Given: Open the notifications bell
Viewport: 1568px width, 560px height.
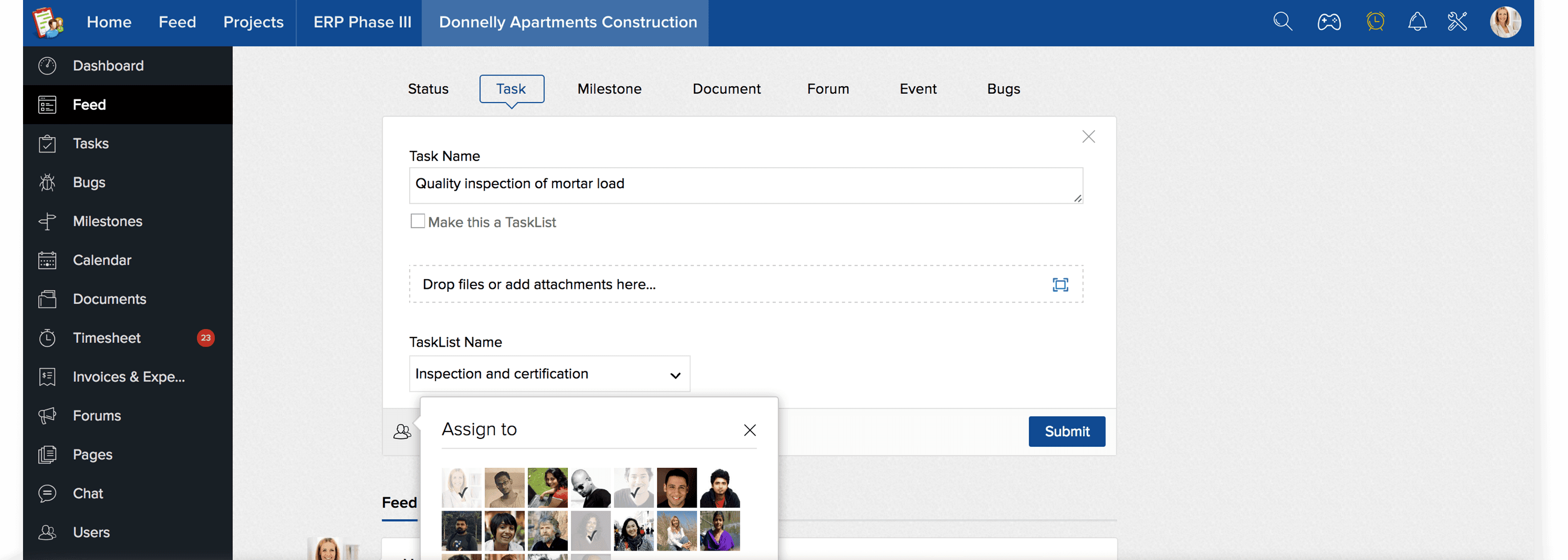Looking at the screenshot, I should (x=1417, y=22).
